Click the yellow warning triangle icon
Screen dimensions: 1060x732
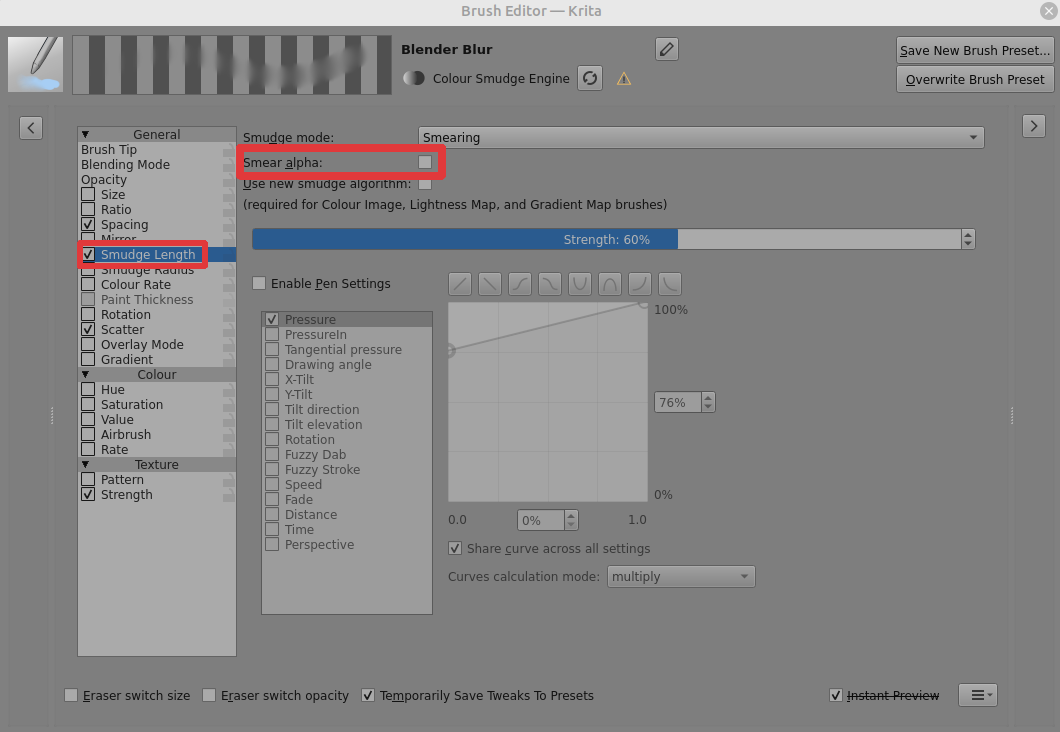(624, 79)
